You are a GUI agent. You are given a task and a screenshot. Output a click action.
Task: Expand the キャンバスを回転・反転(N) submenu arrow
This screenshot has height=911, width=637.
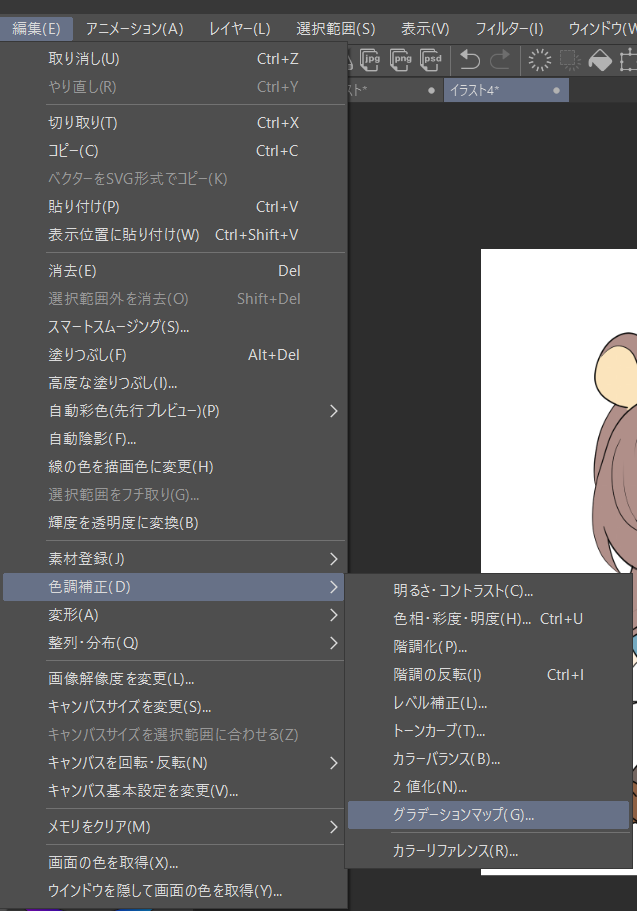click(334, 763)
